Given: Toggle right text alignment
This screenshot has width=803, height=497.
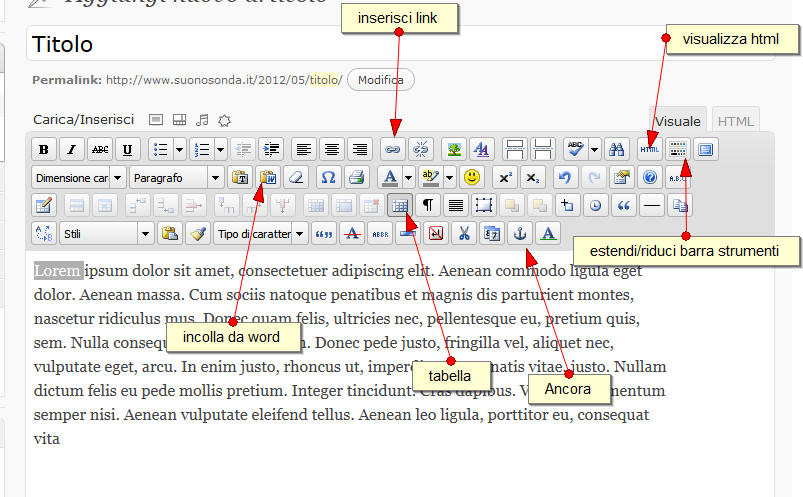Looking at the screenshot, I should coord(360,150).
